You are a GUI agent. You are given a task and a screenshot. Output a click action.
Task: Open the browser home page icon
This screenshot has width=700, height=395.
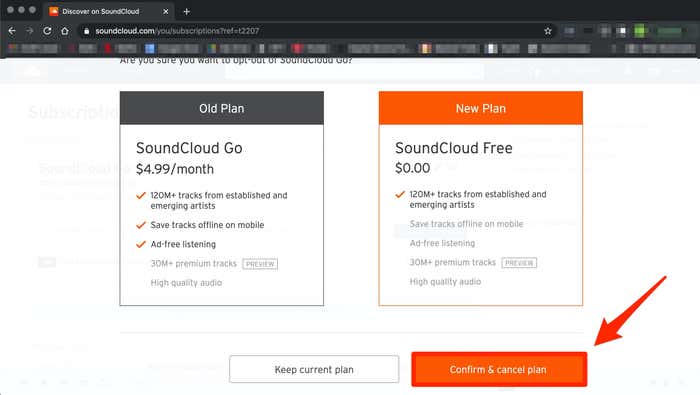65,31
